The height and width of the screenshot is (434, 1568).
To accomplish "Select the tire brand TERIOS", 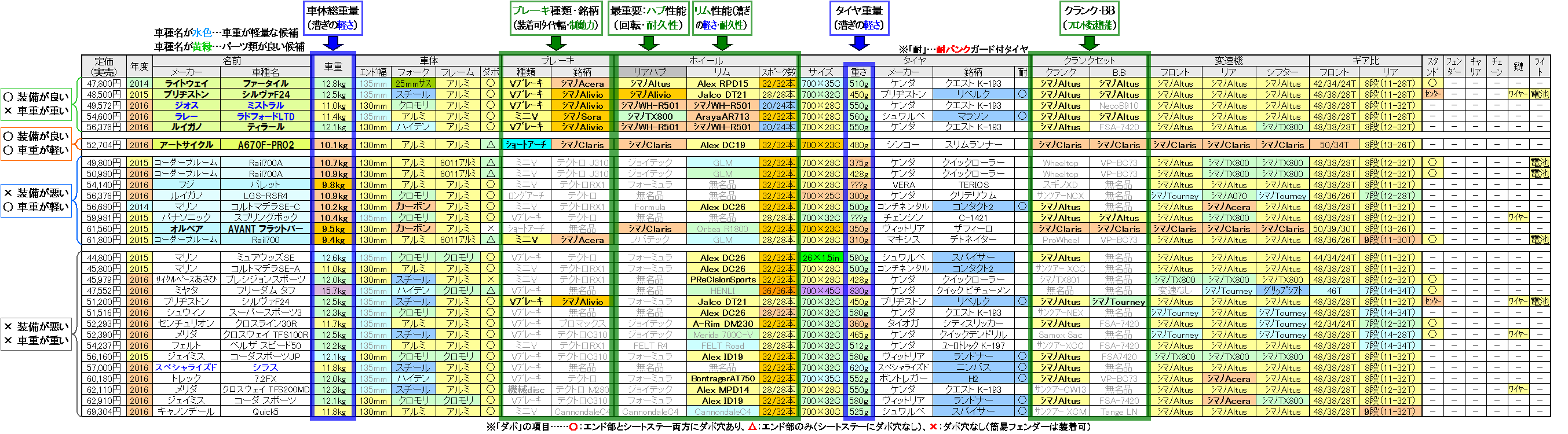I will pyautogui.click(x=973, y=185).
